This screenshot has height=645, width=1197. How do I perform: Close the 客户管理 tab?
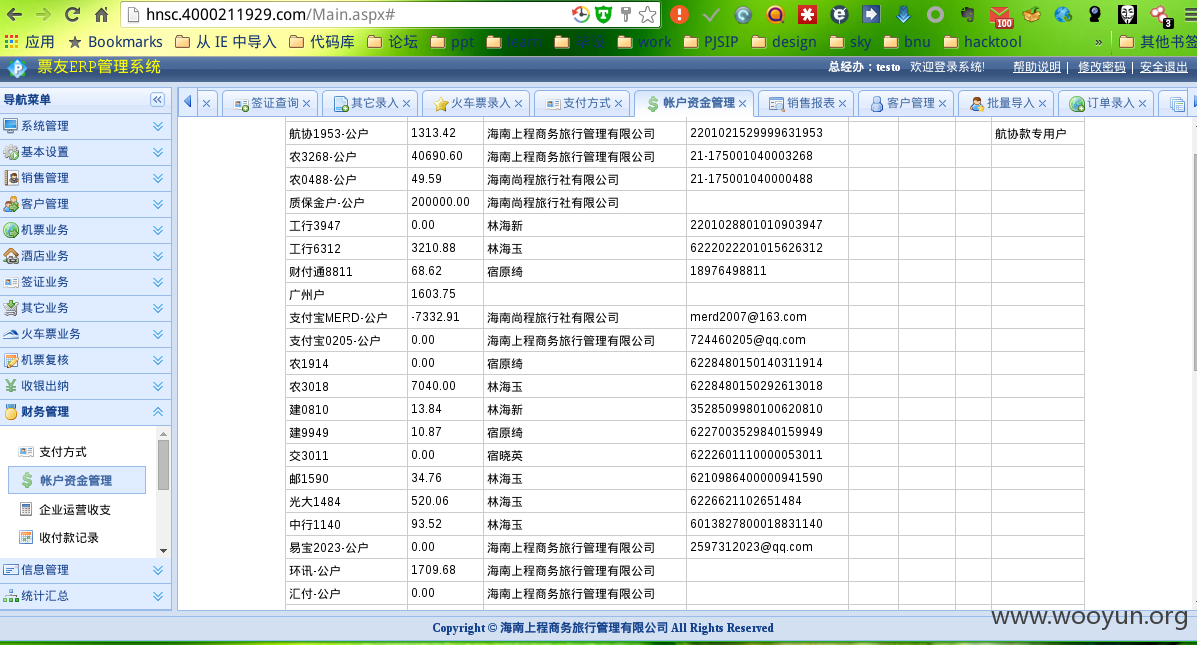[x=942, y=104]
